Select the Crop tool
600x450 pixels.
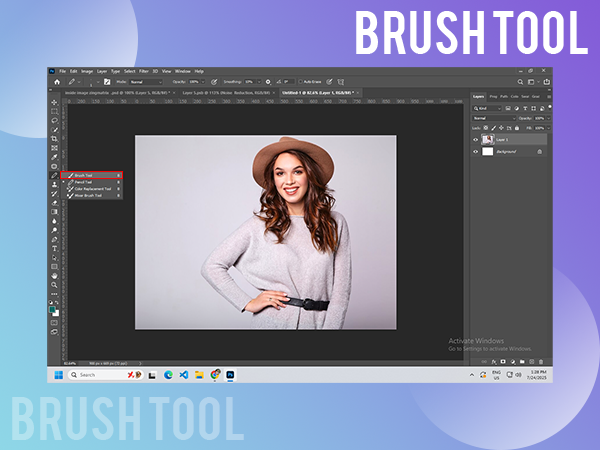(x=54, y=139)
